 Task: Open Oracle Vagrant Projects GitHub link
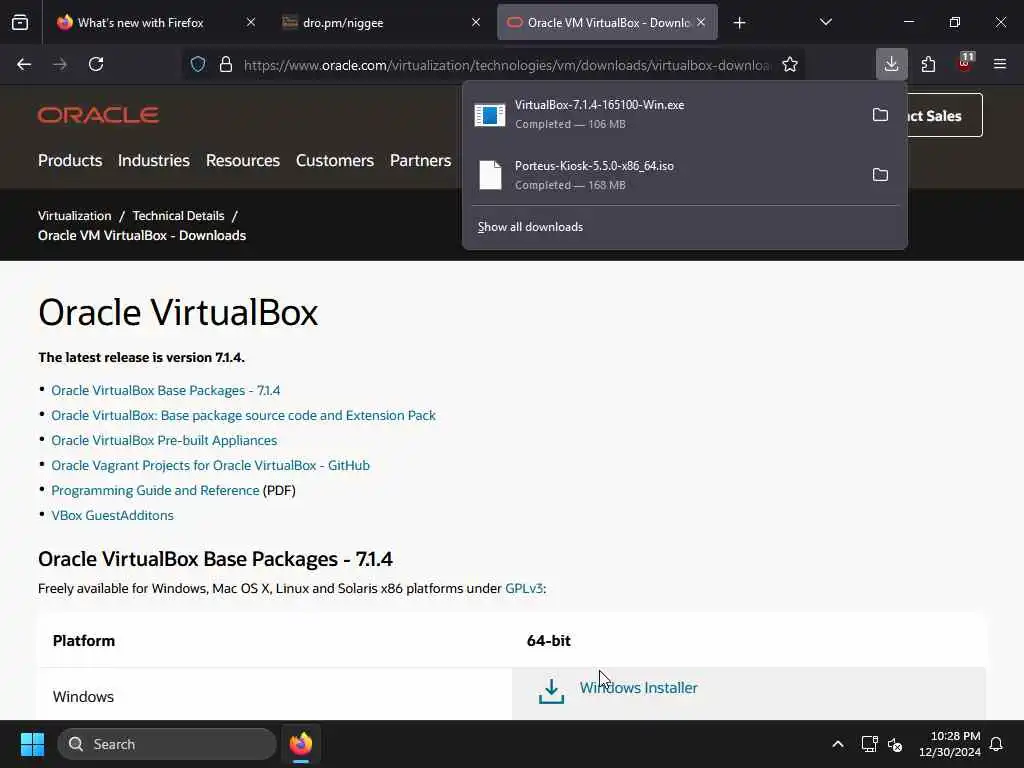click(210, 465)
